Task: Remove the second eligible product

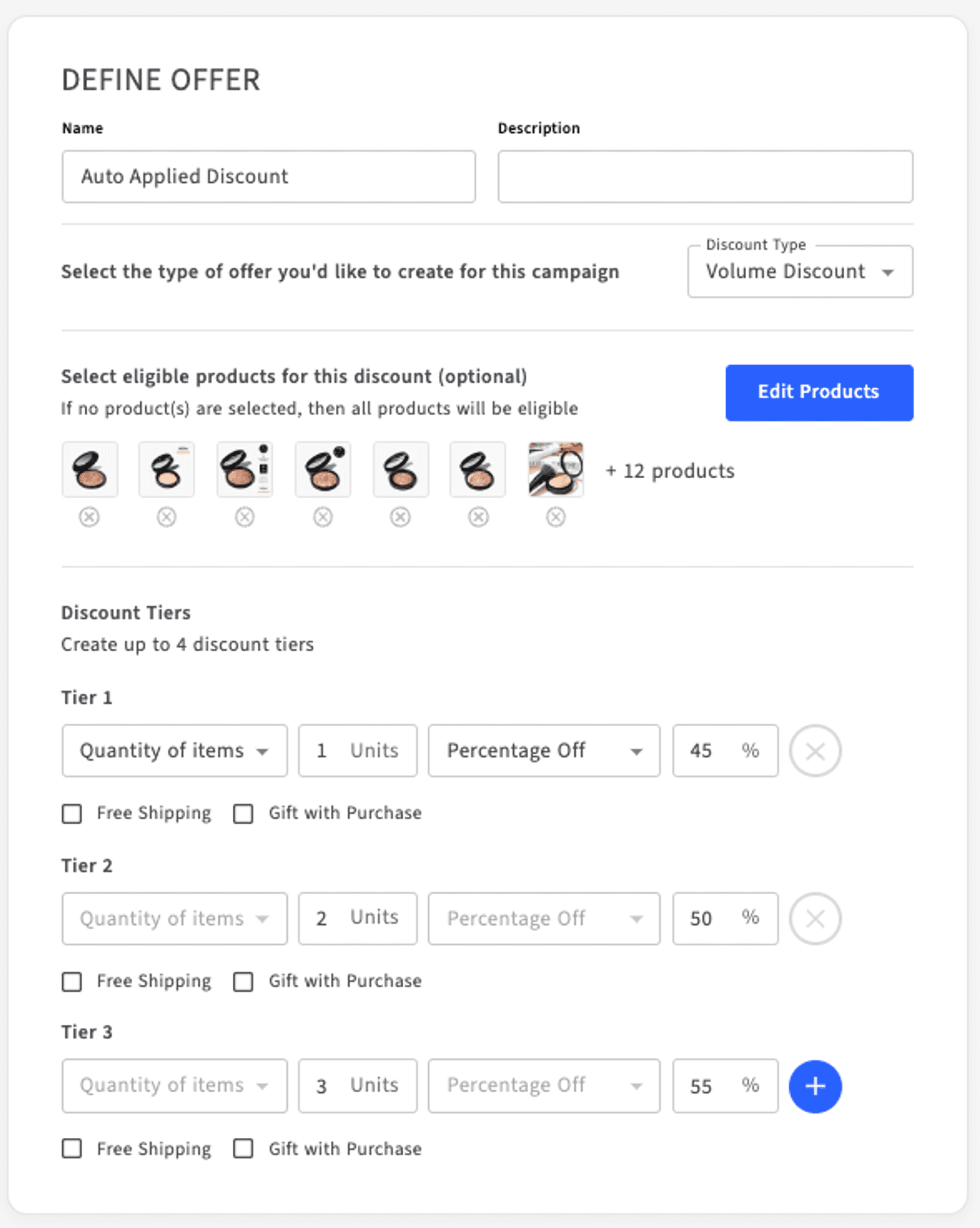Action: click(x=167, y=517)
